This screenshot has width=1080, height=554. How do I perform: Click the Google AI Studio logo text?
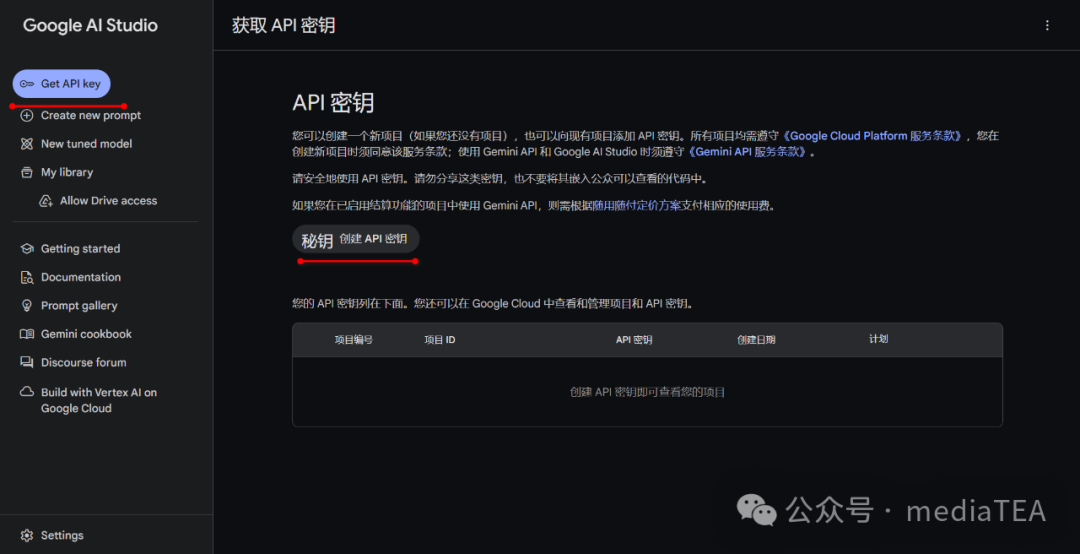90,25
